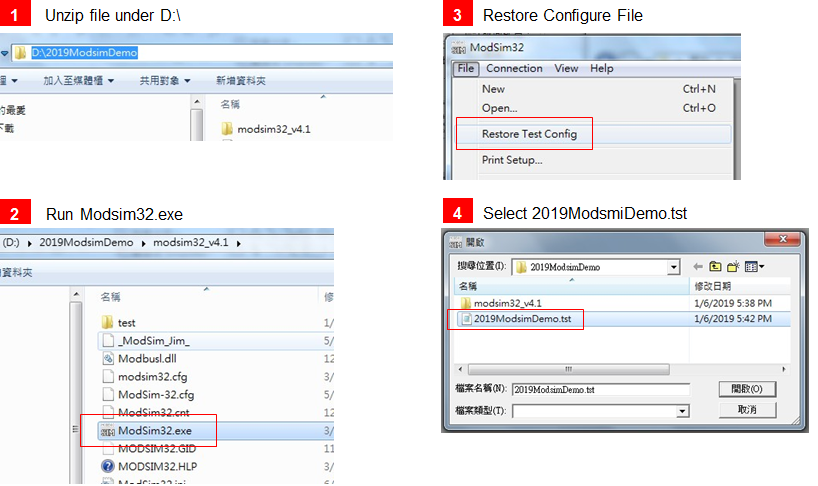
Task: Select the modsim32.cfg file icon
Action: [109, 376]
